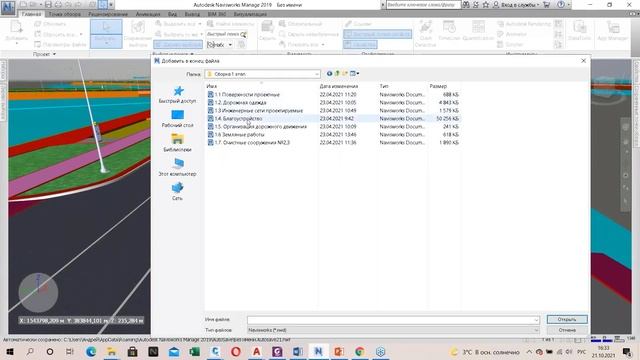640x360 pixels.
Task: Open the Quantification tool
Action: tap(478, 31)
